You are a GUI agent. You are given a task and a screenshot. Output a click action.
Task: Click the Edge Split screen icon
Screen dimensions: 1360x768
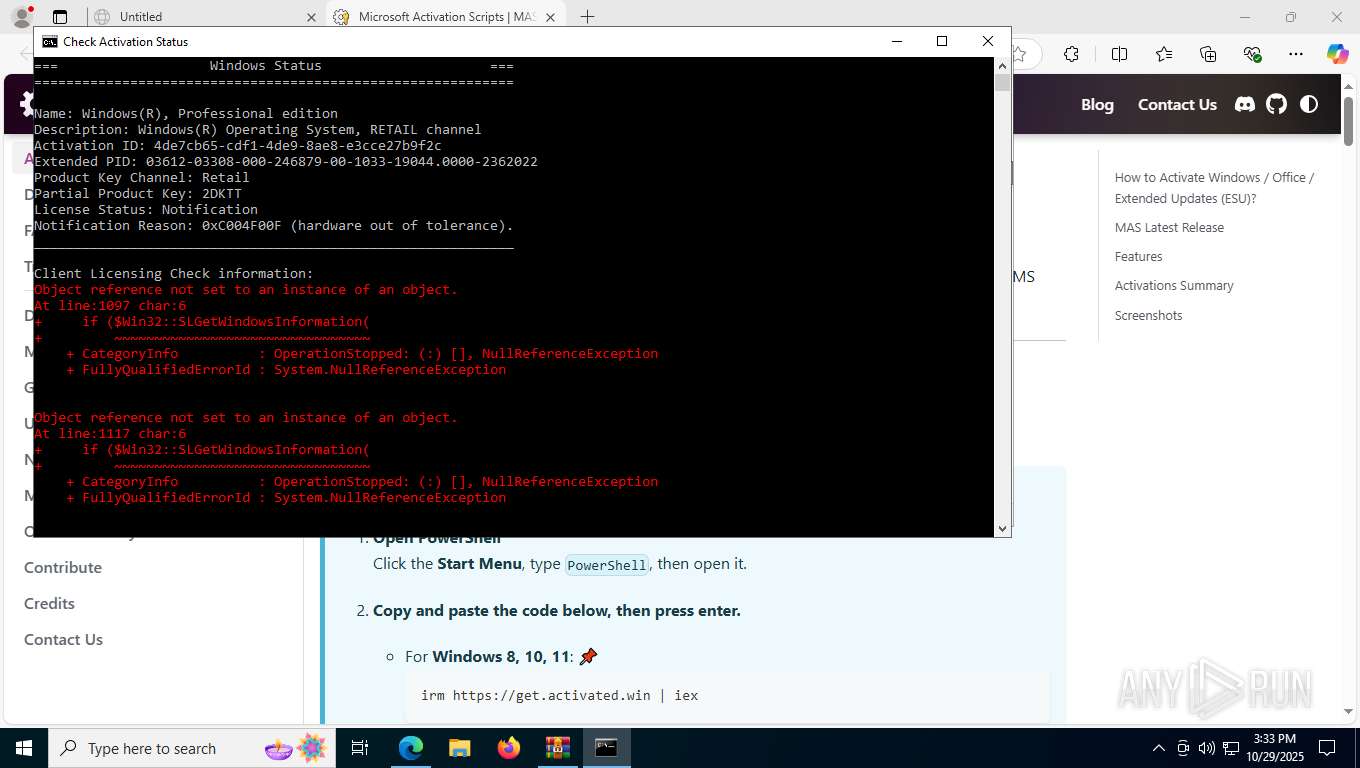[x=1119, y=54]
